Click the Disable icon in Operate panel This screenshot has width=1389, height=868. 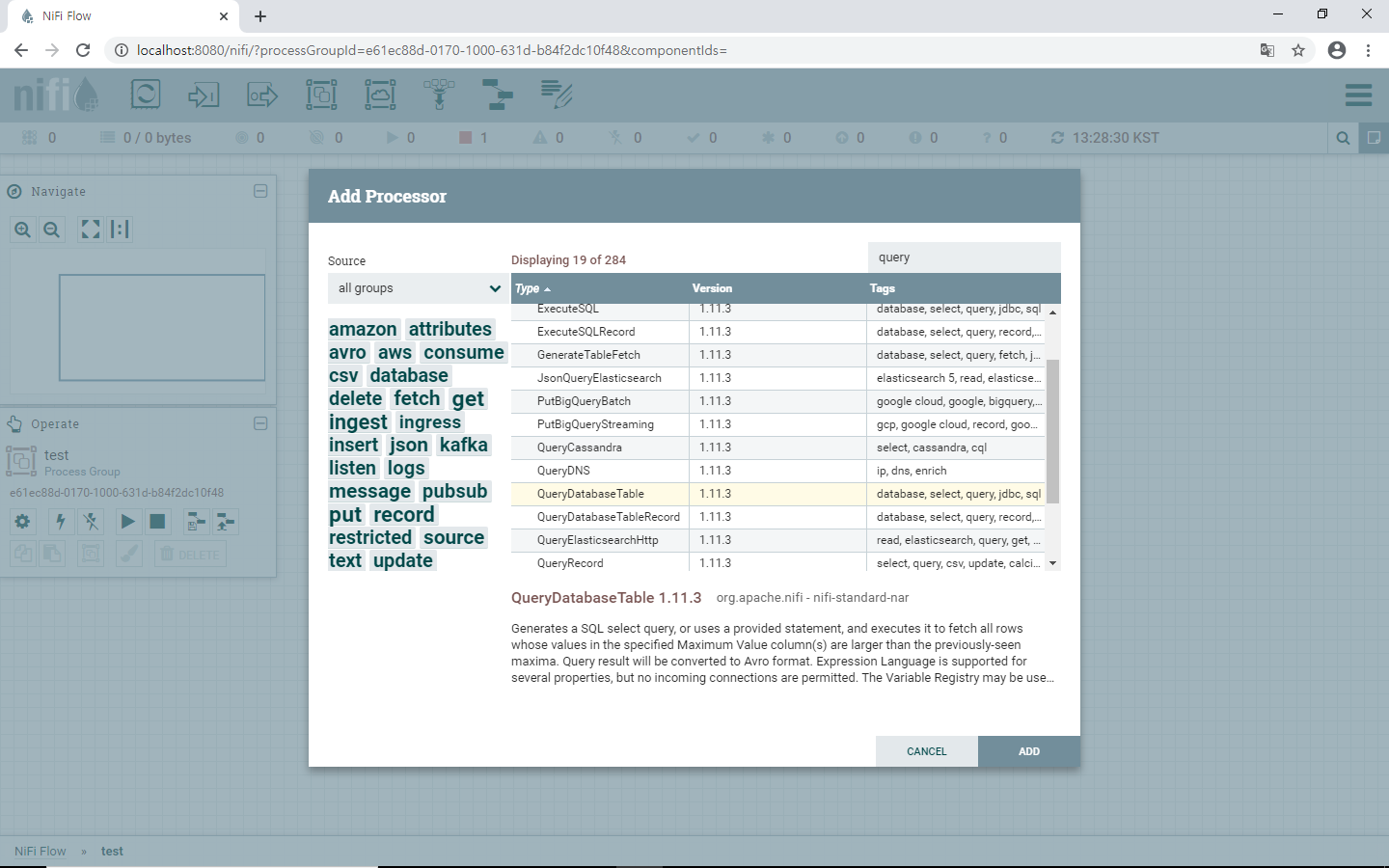pyautogui.click(x=91, y=522)
